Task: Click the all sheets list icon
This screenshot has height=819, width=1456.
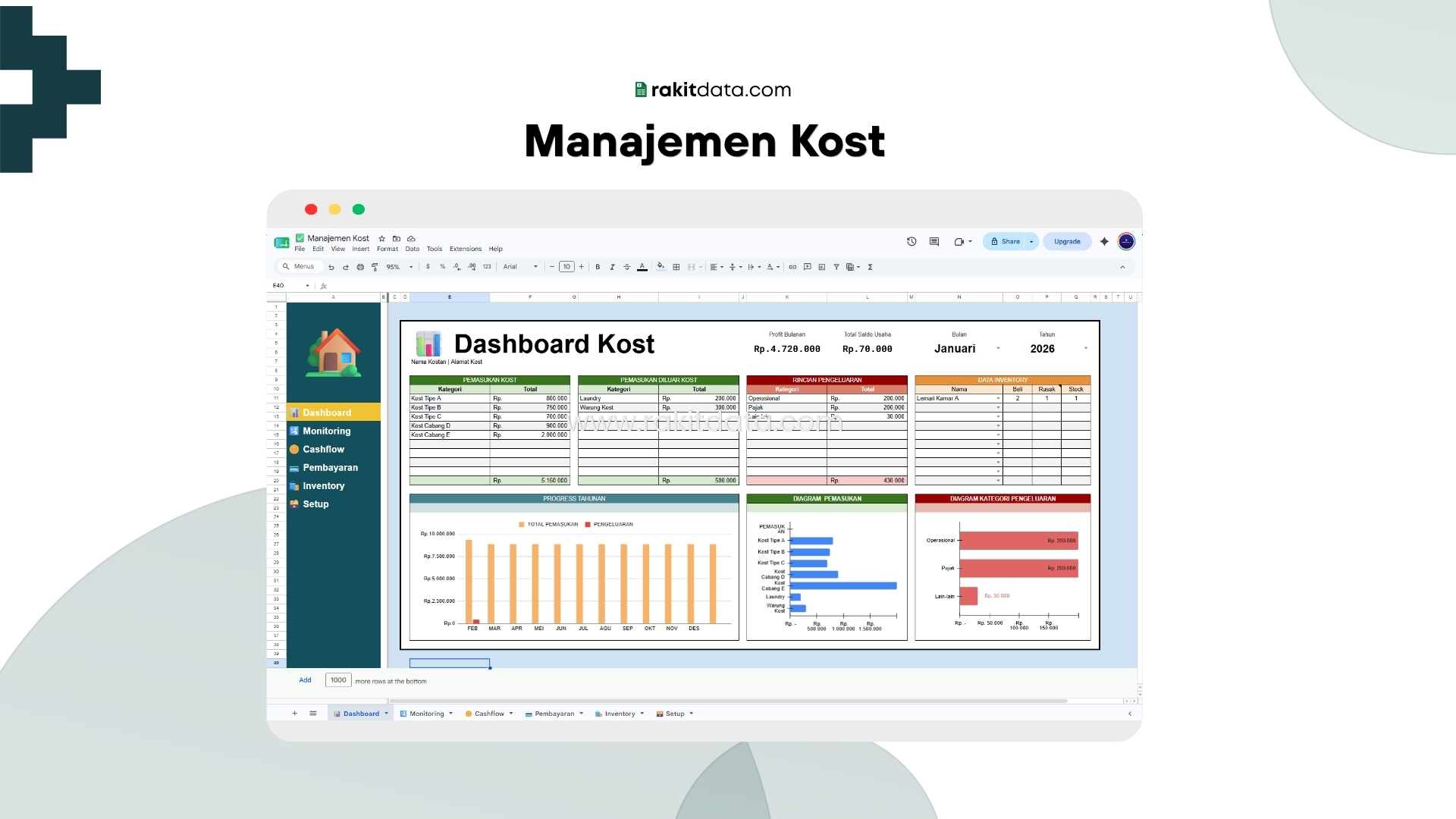Action: (x=313, y=714)
